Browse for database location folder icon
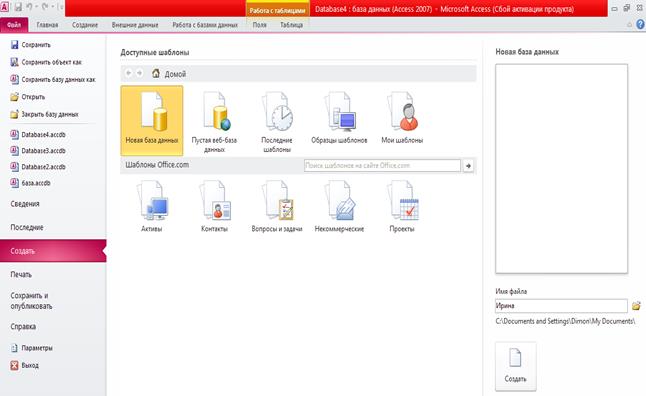The height and width of the screenshot is (396, 646). [x=636, y=306]
